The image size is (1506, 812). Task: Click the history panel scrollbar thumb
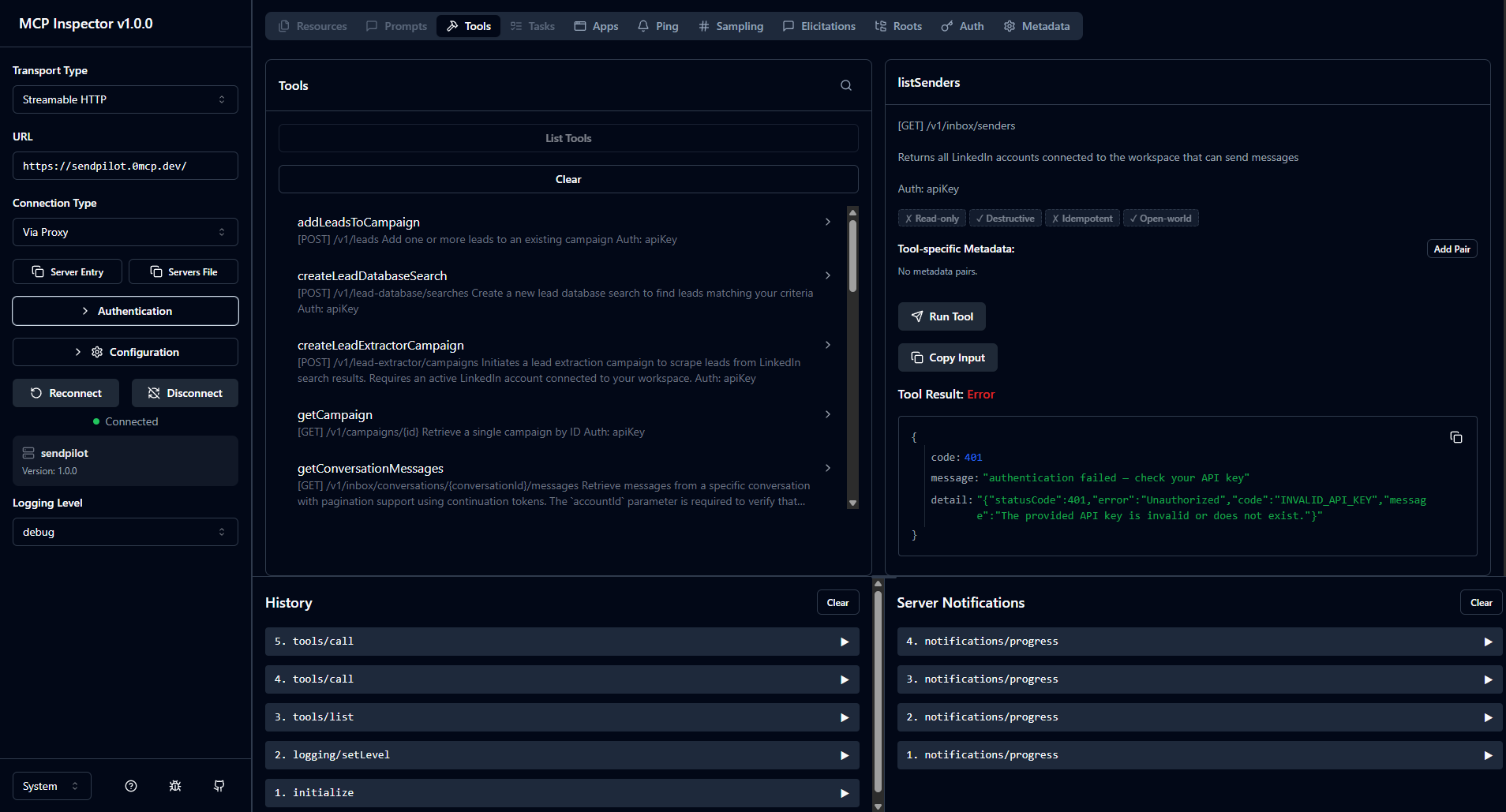[878, 691]
